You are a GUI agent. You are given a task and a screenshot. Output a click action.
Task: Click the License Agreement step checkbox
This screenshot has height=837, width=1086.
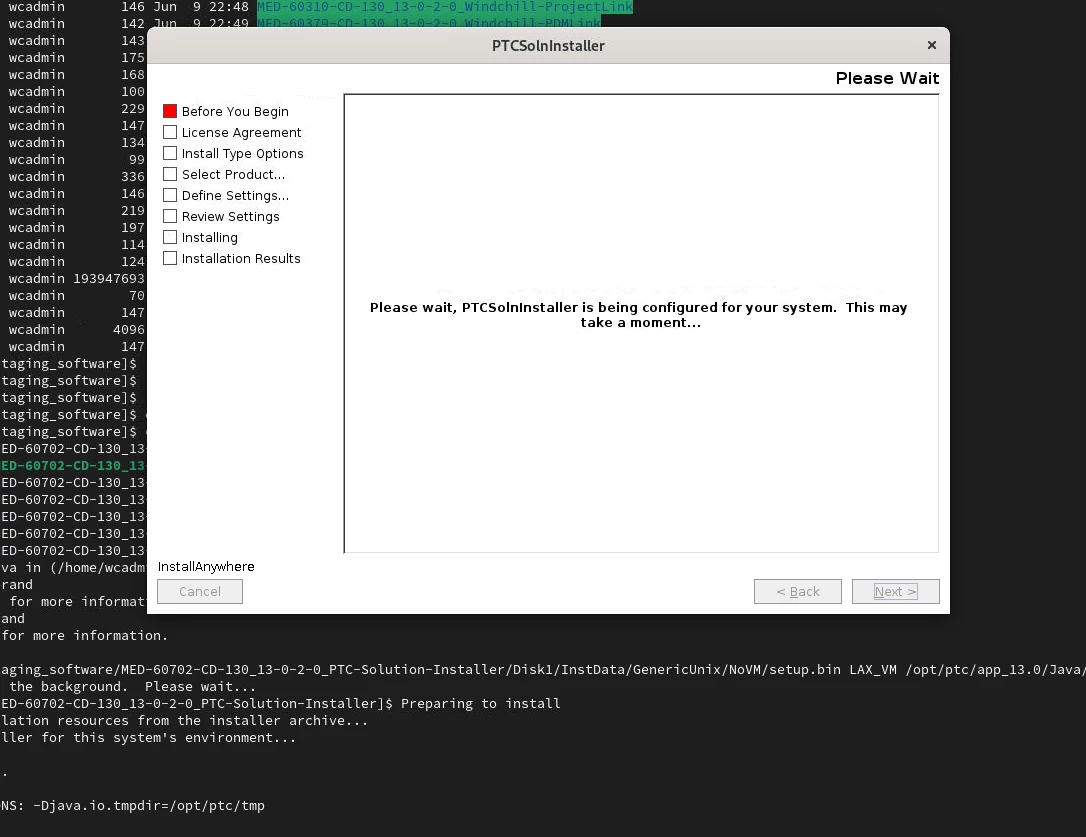170,132
